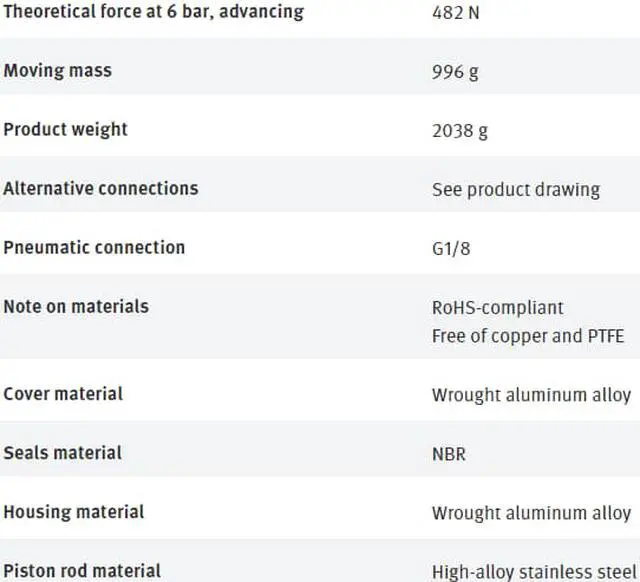Select the NBR seals value
Image resolution: width=640 pixels, height=582 pixels.
tap(448, 454)
